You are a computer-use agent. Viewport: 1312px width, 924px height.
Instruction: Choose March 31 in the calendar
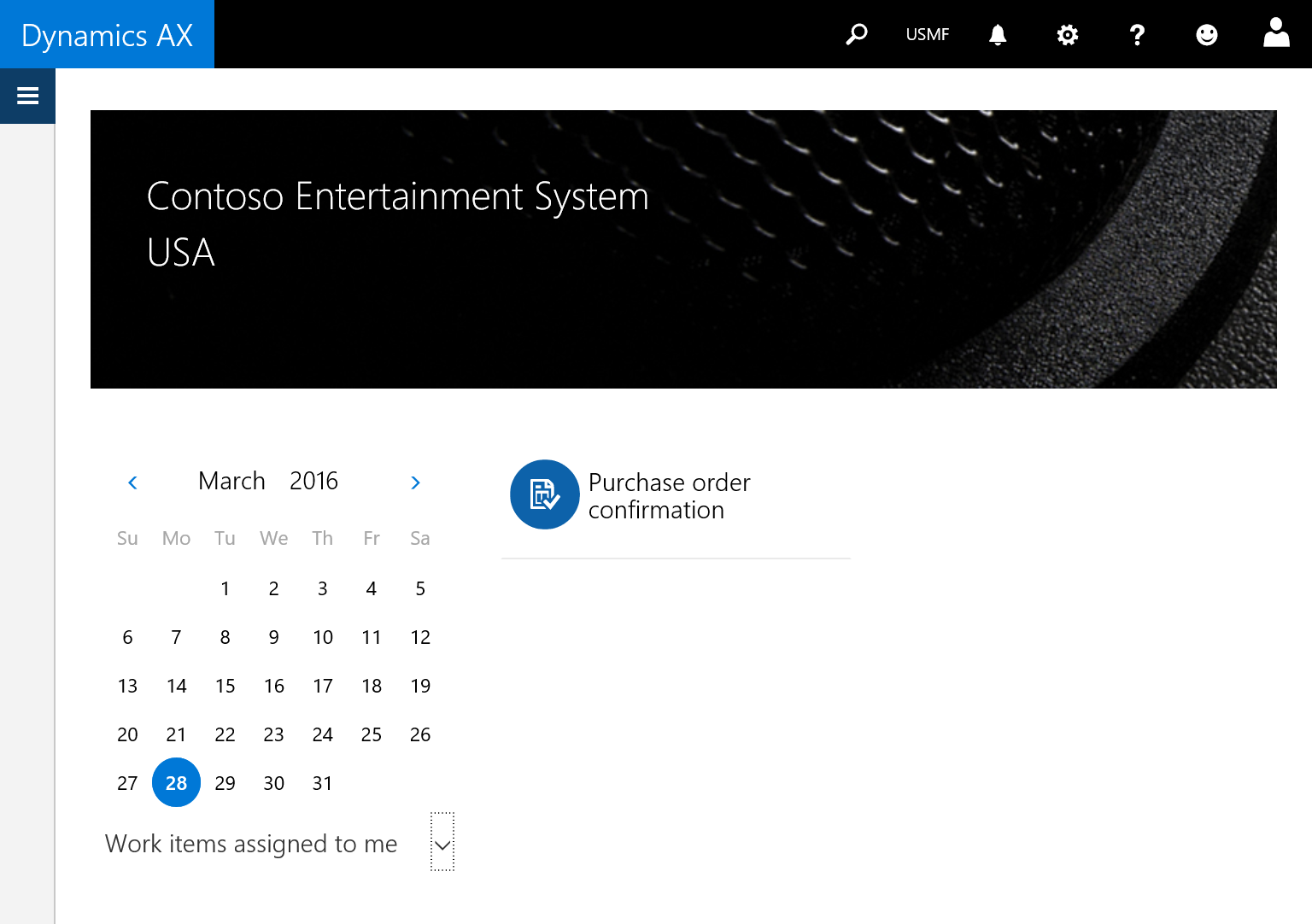pos(322,783)
